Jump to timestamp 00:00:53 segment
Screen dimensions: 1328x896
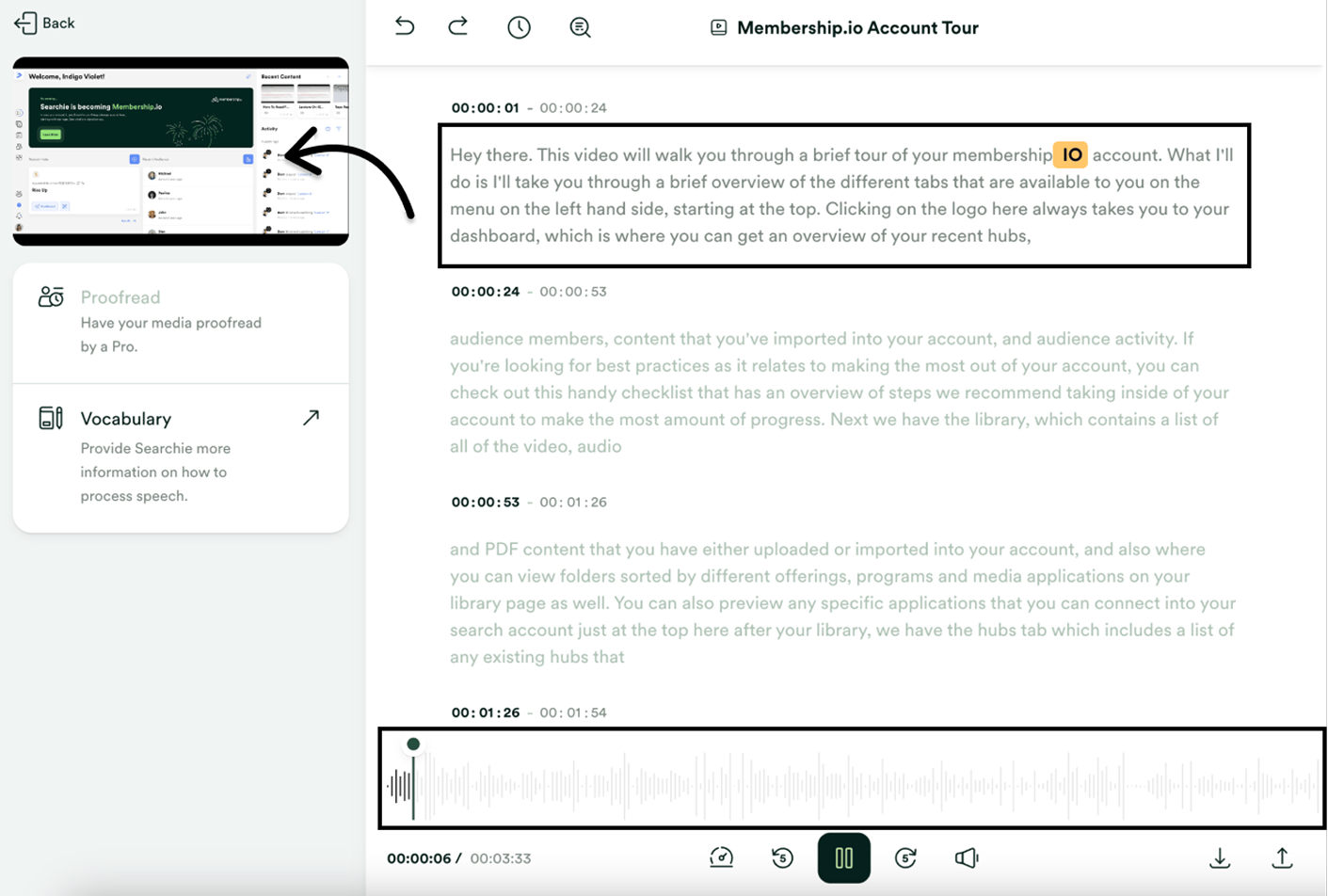(x=485, y=503)
